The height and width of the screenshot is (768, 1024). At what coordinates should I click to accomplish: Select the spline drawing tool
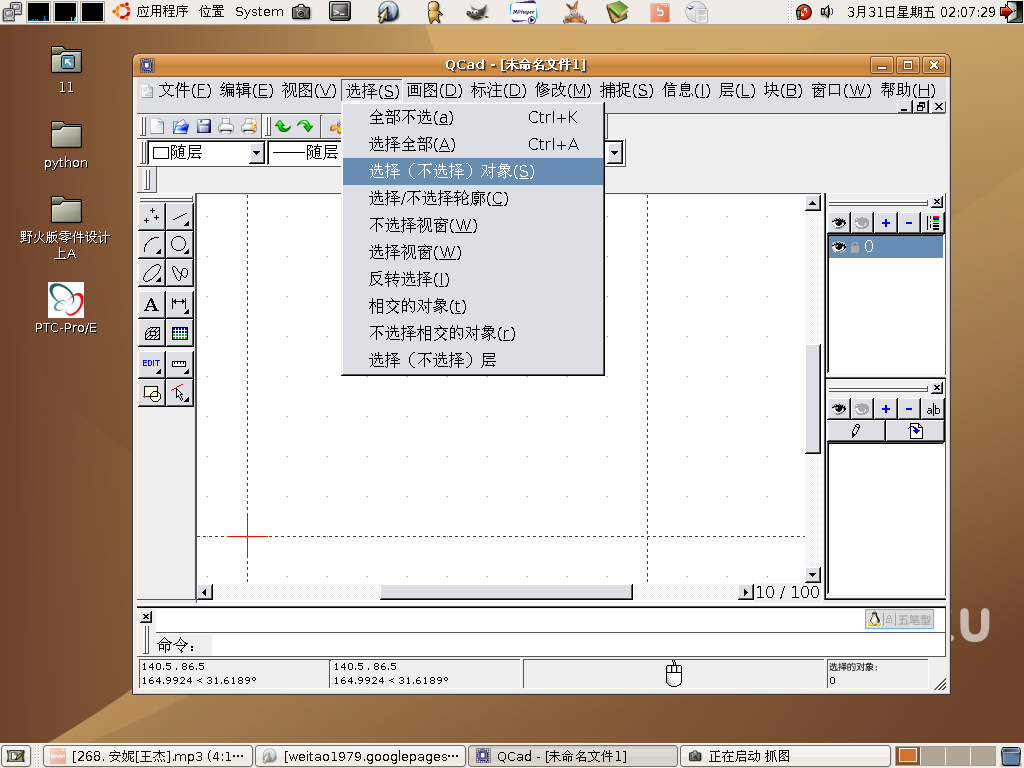tap(180, 272)
